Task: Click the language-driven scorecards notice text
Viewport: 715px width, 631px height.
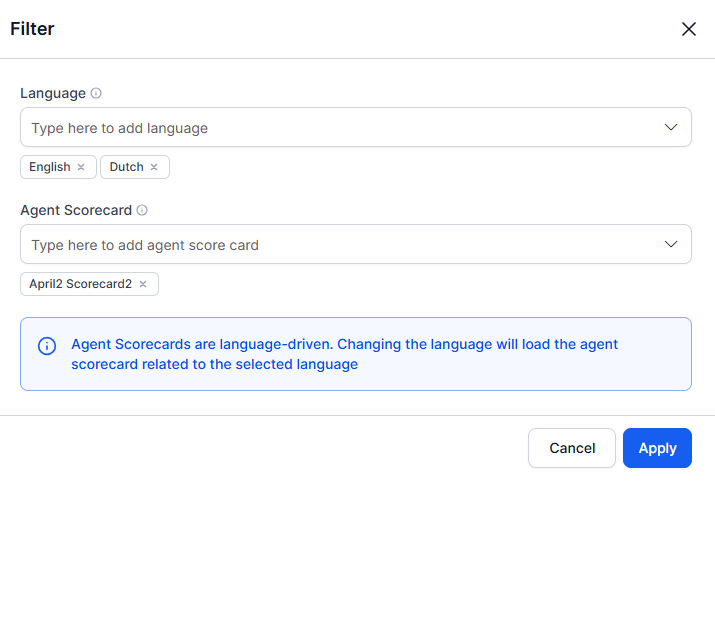Action: pos(345,354)
